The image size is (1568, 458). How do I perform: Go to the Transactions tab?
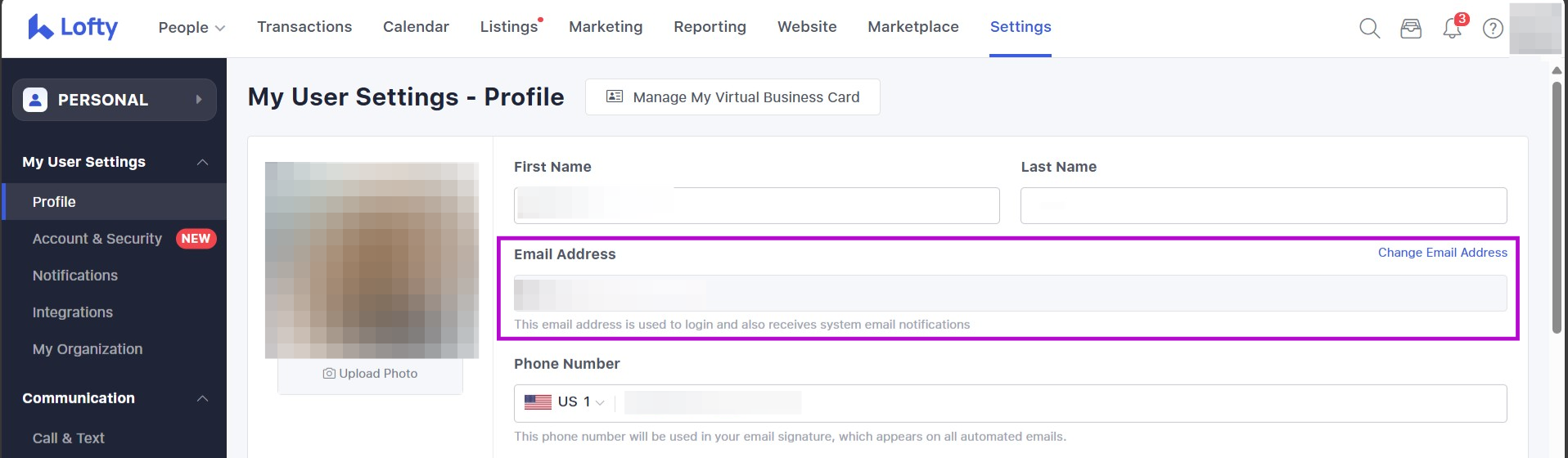[x=304, y=27]
